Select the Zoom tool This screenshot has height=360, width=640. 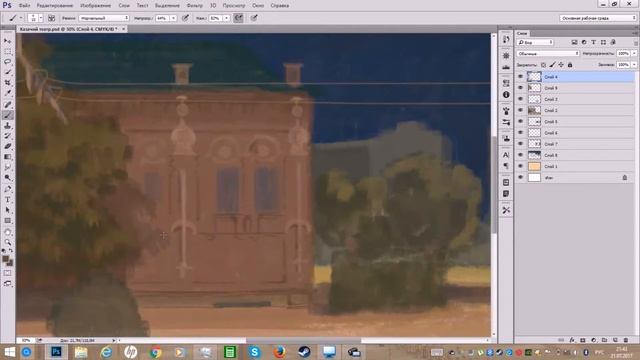7,242
